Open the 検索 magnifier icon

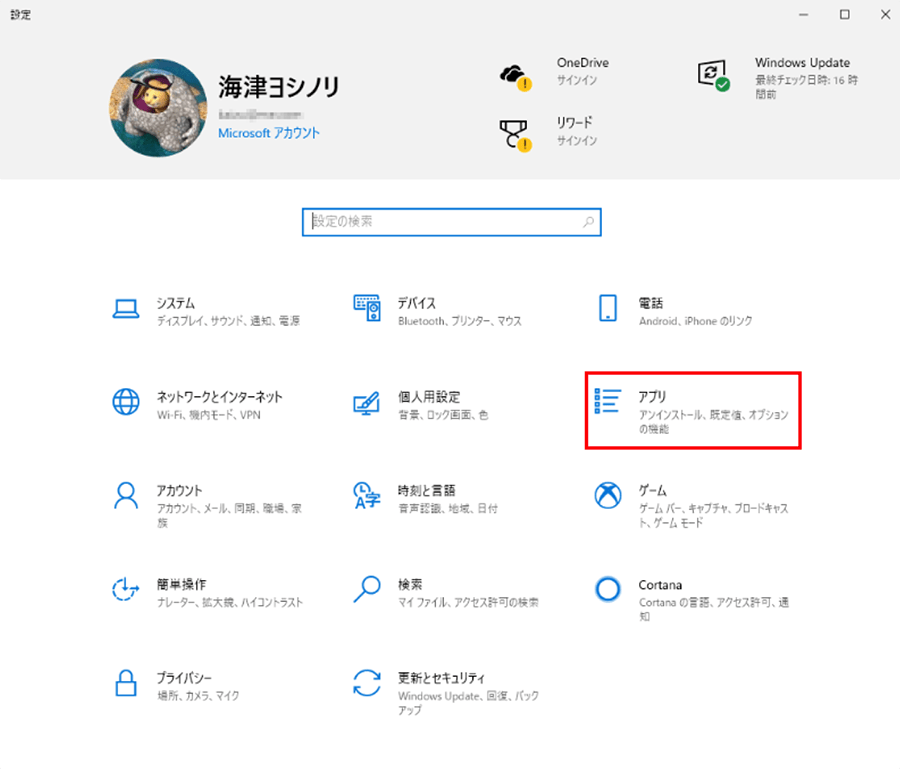point(367,589)
